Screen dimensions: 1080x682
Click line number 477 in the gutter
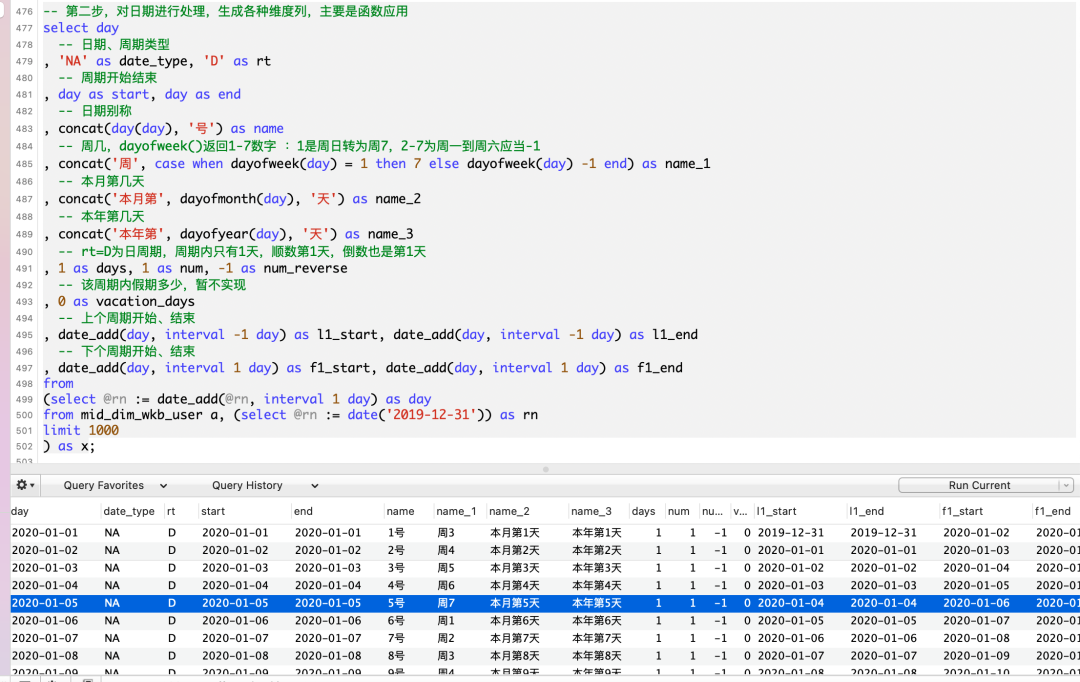click(24, 28)
